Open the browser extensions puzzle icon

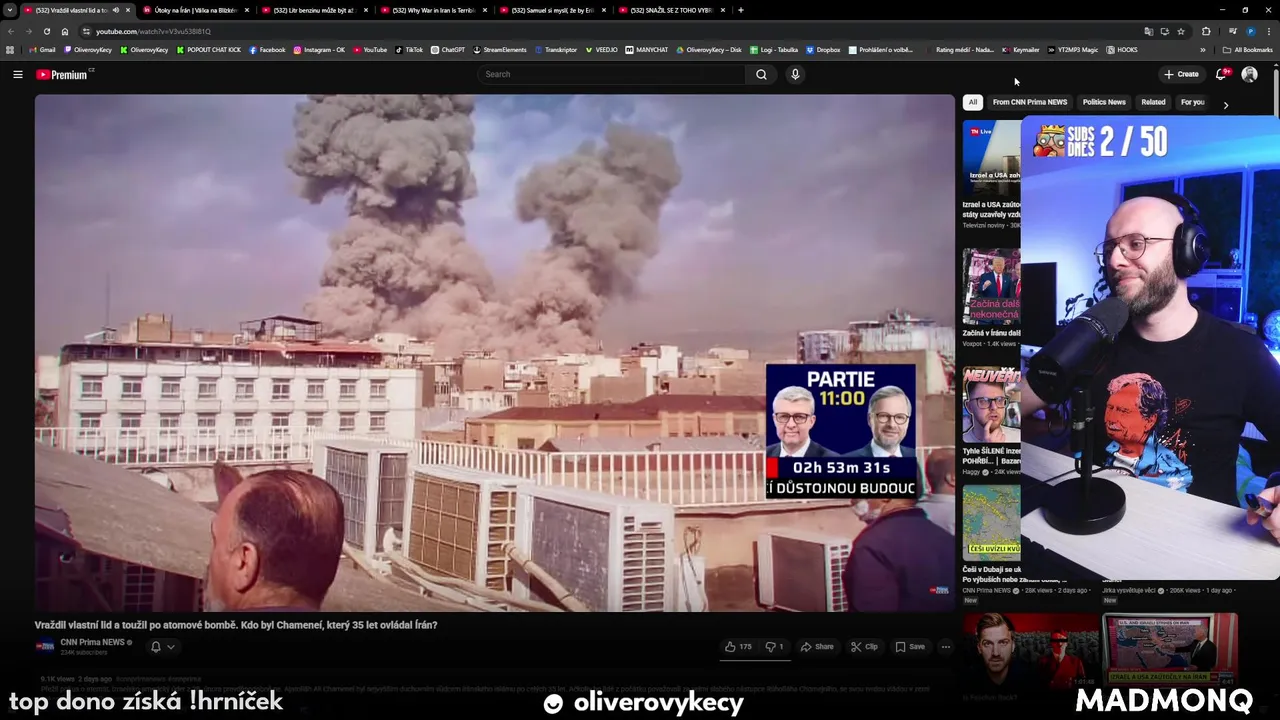tap(1206, 31)
